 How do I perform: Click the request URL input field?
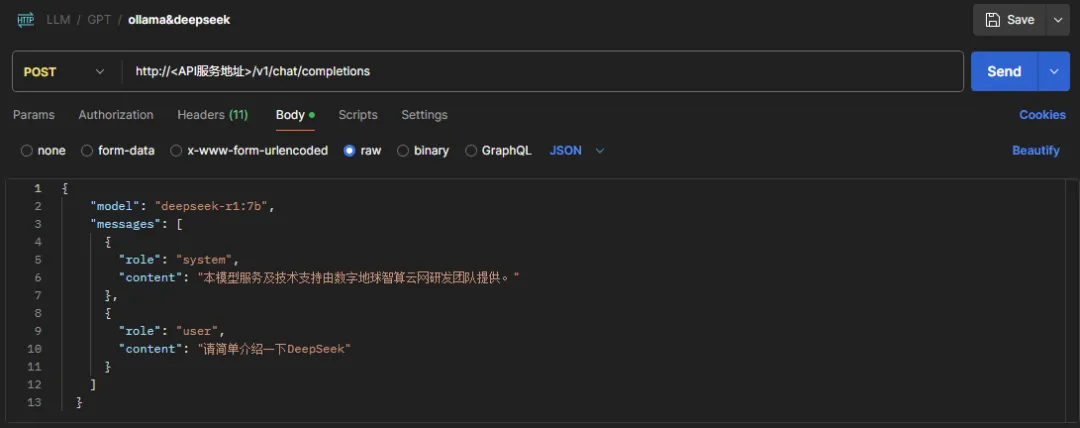540,72
